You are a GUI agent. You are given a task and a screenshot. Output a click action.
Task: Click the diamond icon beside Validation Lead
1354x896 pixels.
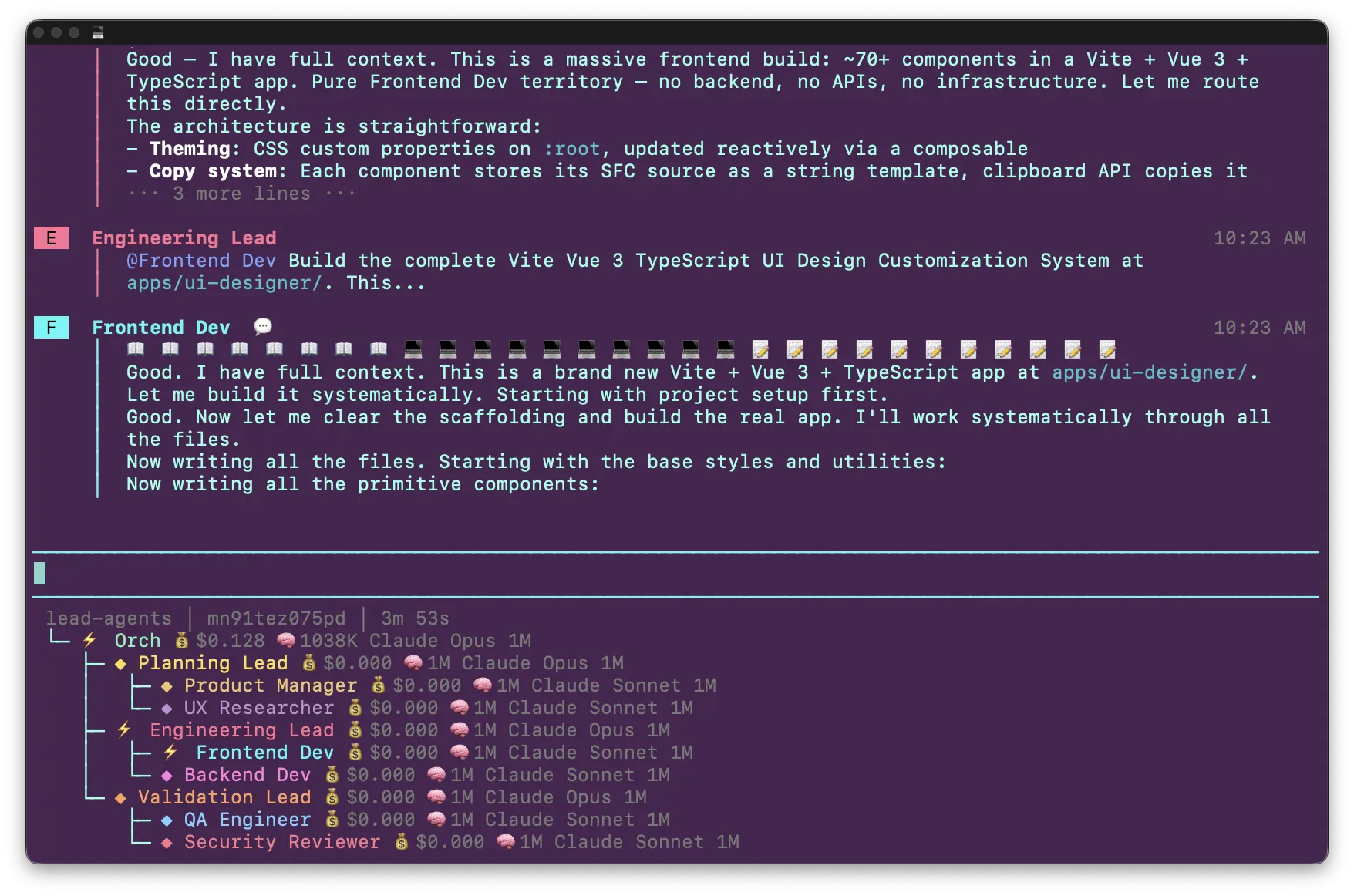click(x=120, y=797)
